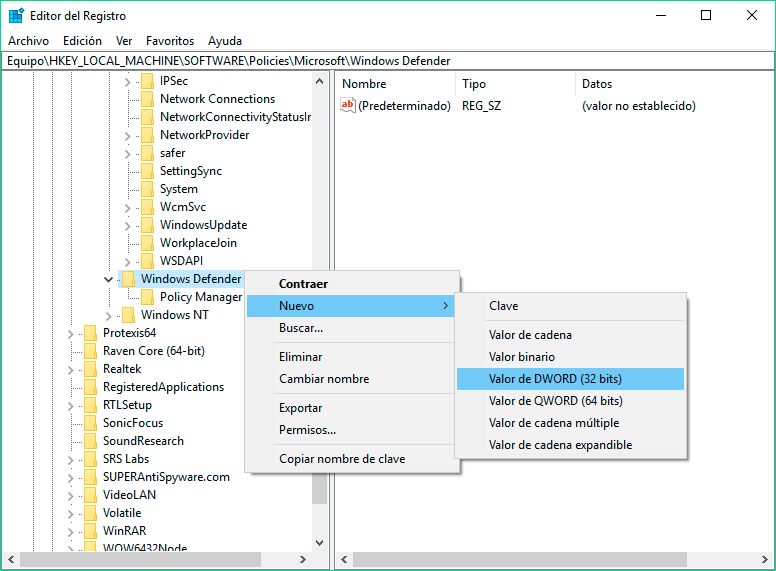Open the Favoritos menu
Screen dimensions: 776x571
(x=170, y=41)
